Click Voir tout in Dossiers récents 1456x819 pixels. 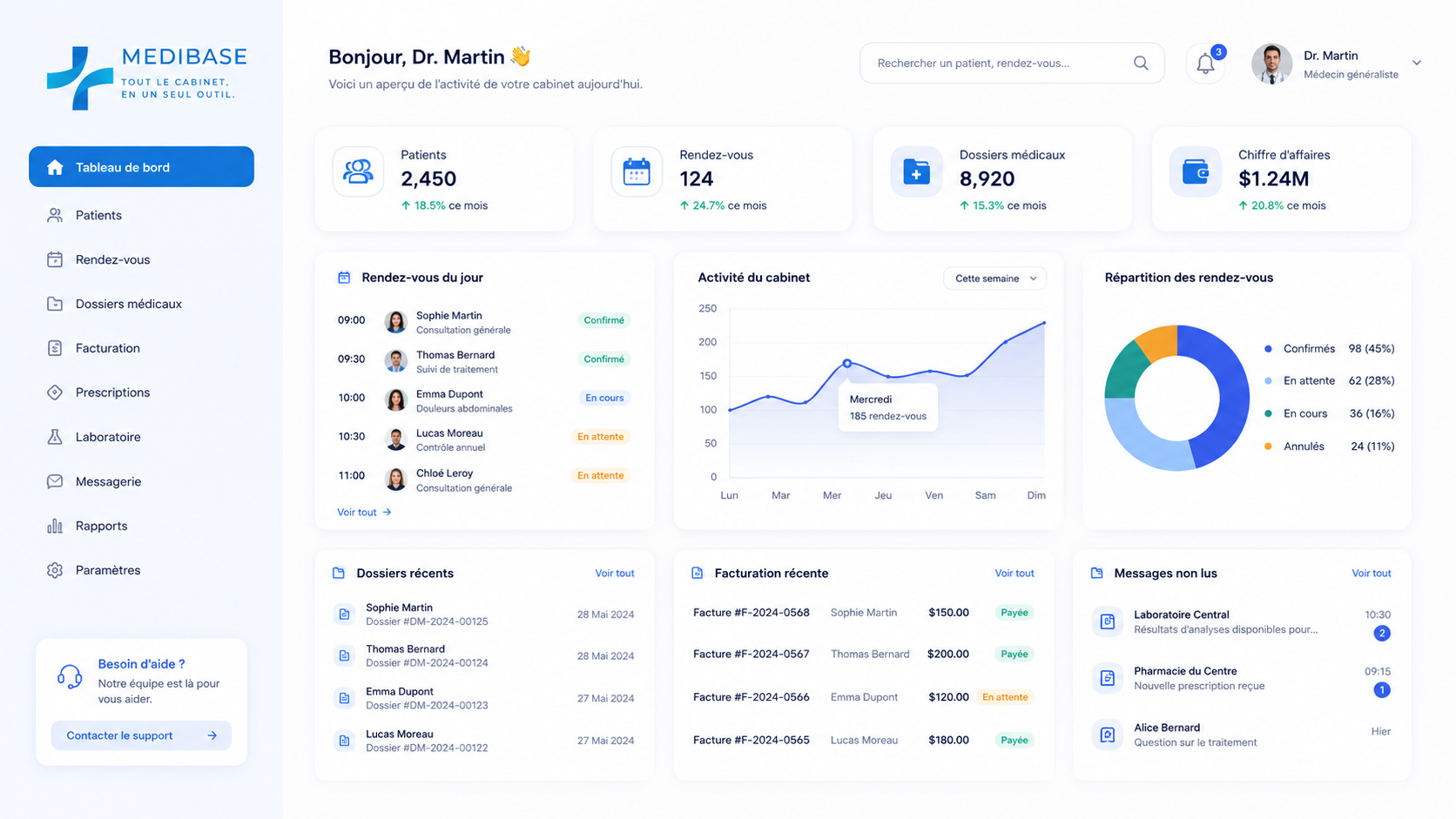(615, 574)
